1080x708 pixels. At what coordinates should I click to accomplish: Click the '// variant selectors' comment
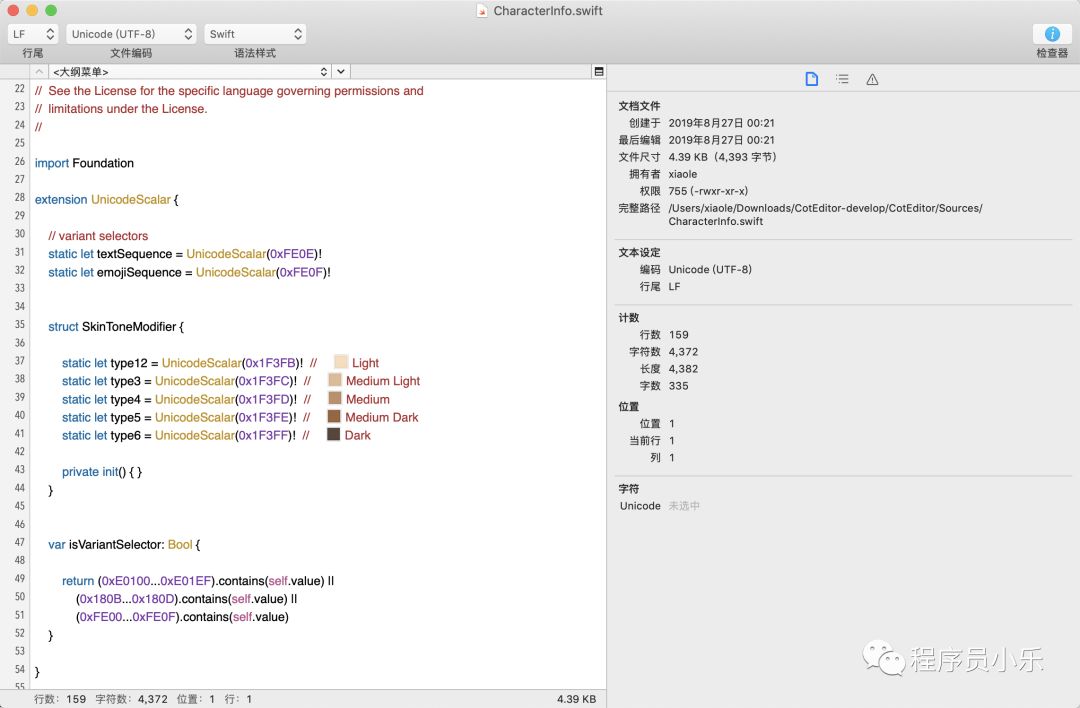click(x=98, y=236)
